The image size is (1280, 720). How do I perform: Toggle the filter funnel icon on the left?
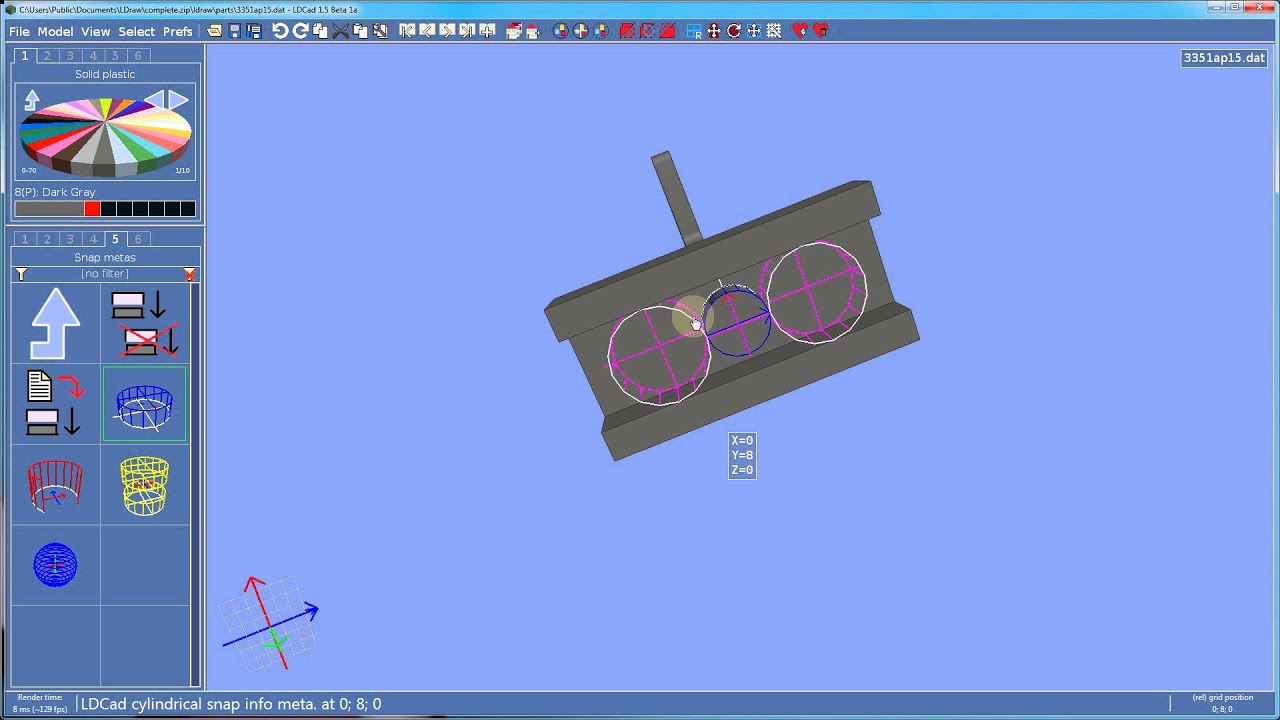(21, 274)
